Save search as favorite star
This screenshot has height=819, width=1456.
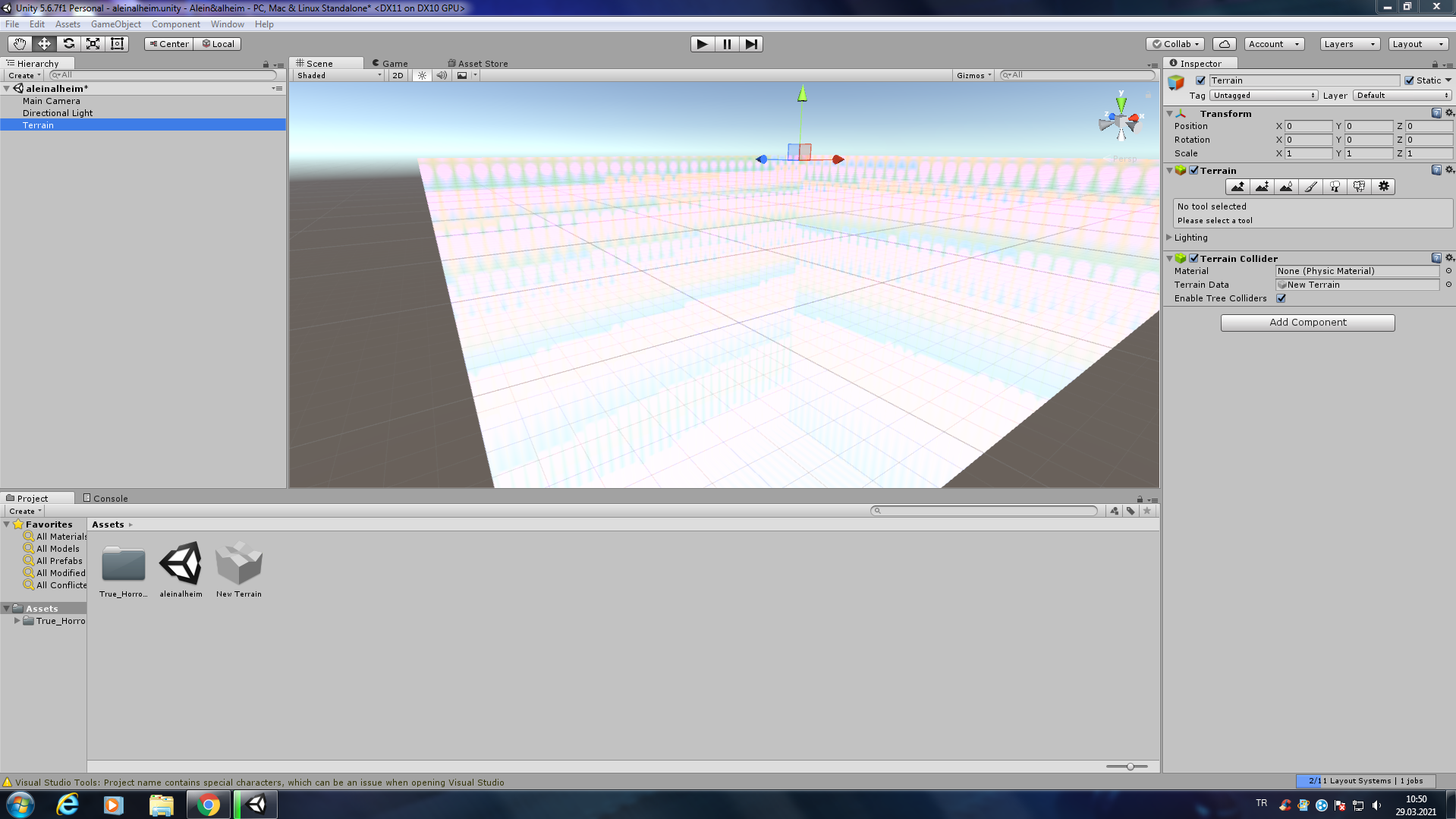(1147, 511)
